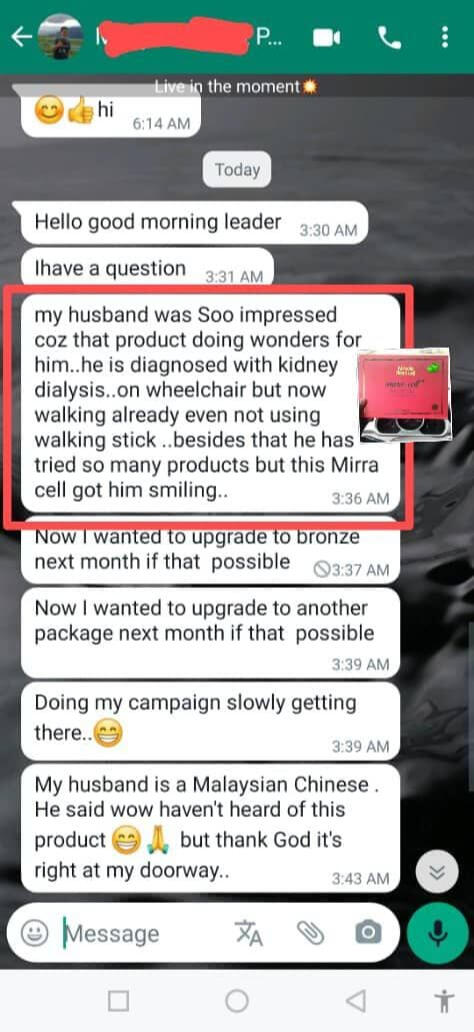474x1032 pixels.
Task: Tap the Android home circle button
Action: [237, 1001]
